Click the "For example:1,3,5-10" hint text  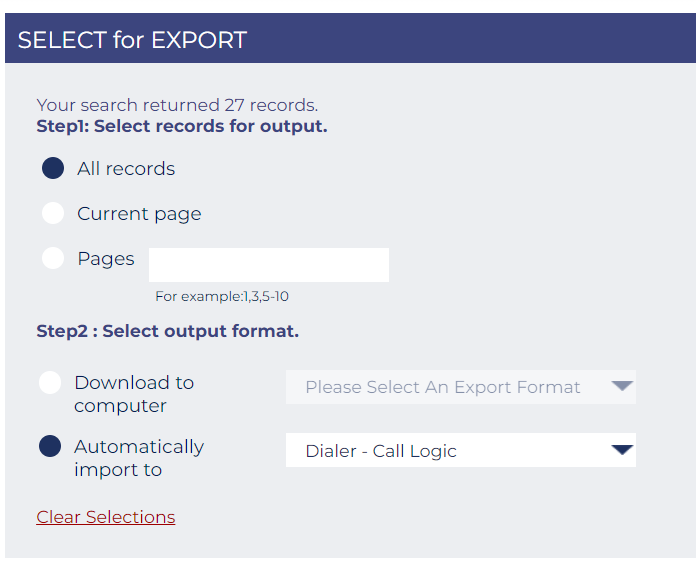[222, 296]
